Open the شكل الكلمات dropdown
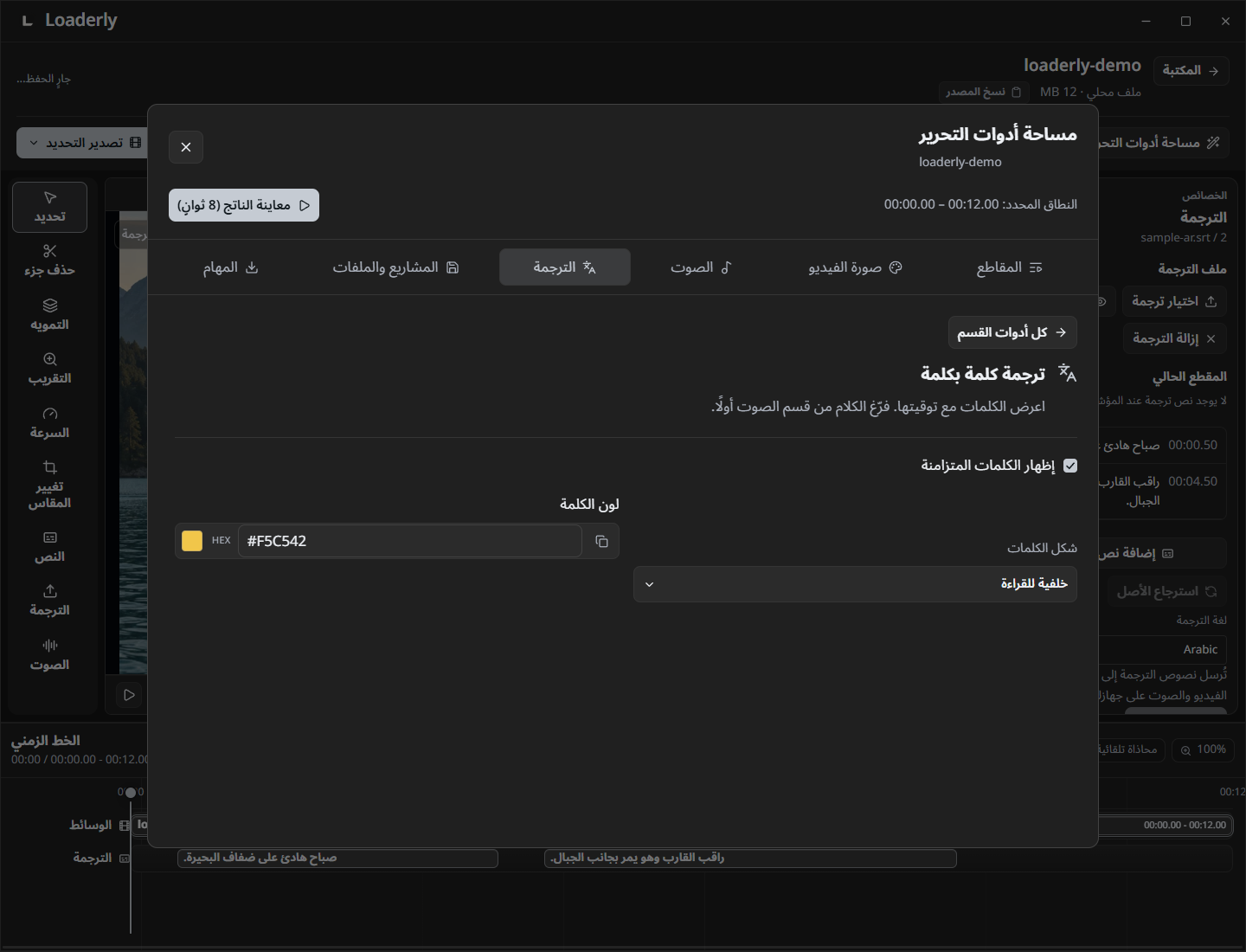This screenshot has height=952, width=1246. pos(855,584)
